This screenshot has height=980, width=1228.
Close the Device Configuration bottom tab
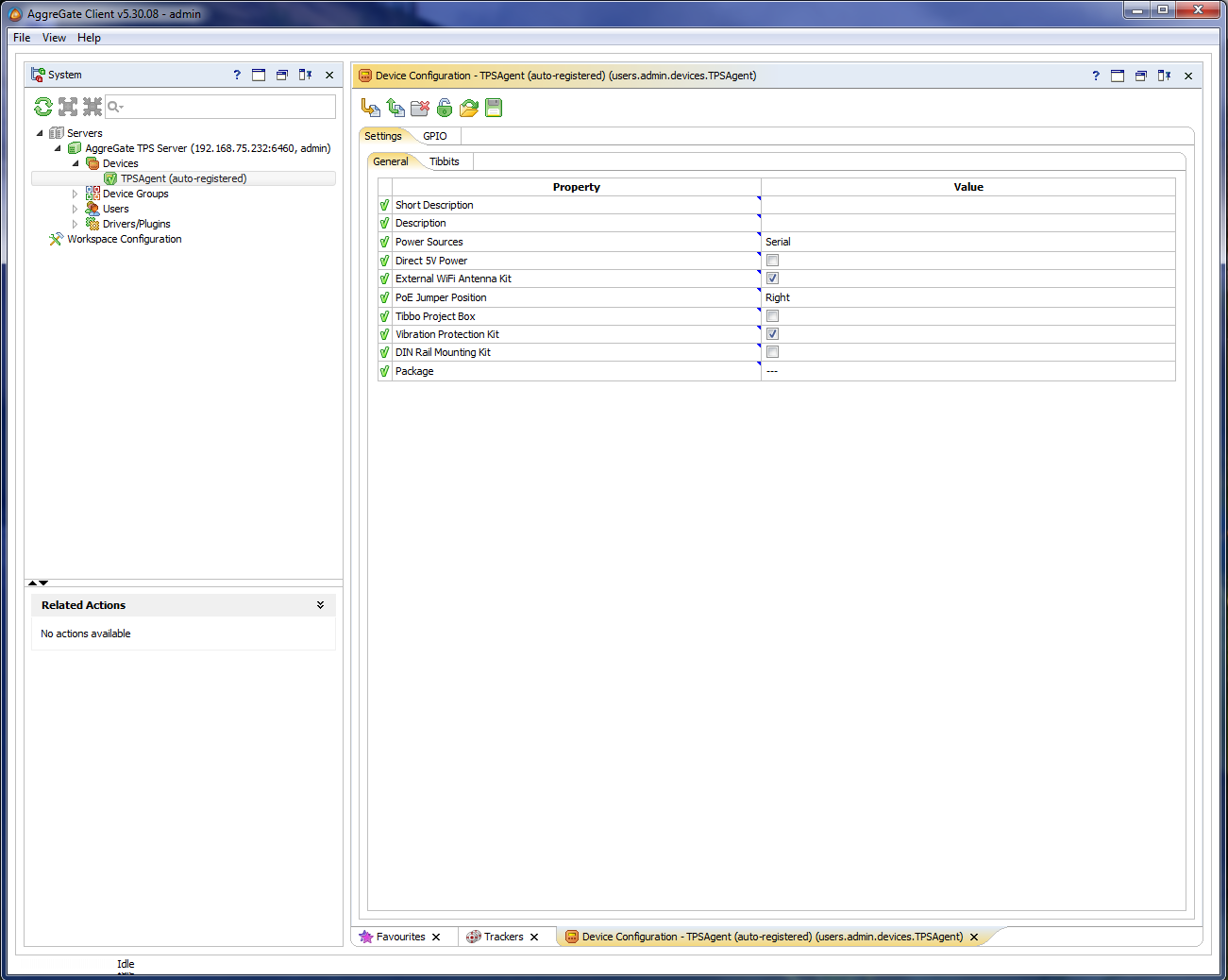coord(974,938)
